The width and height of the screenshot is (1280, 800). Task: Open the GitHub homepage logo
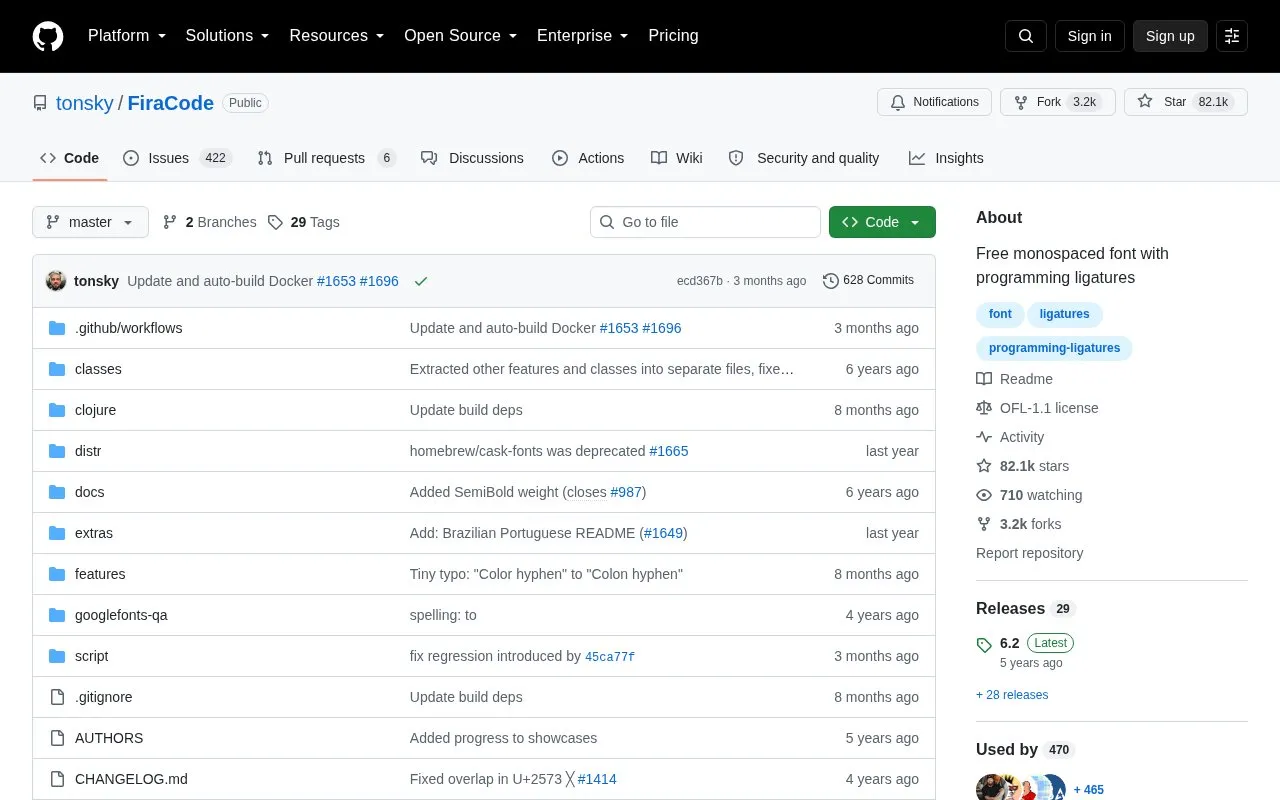[x=48, y=36]
